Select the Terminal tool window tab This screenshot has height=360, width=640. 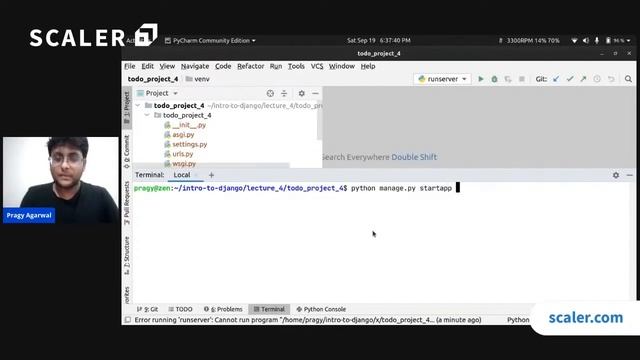click(269, 309)
